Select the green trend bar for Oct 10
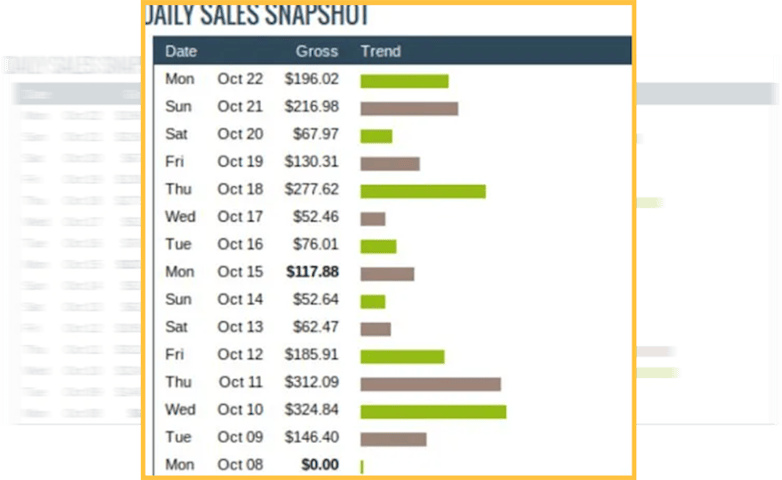This screenshot has height=480, width=782. [x=433, y=411]
